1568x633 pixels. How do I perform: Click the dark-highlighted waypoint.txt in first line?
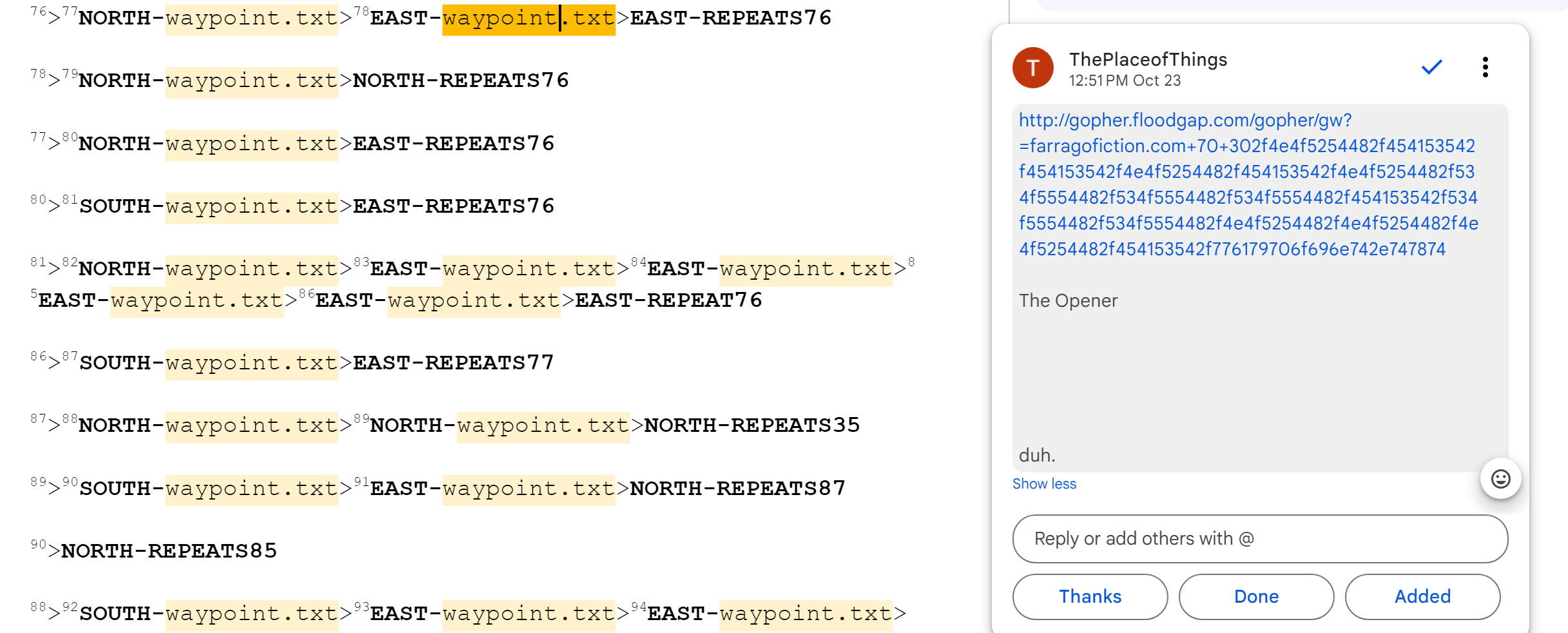click(x=528, y=18)
